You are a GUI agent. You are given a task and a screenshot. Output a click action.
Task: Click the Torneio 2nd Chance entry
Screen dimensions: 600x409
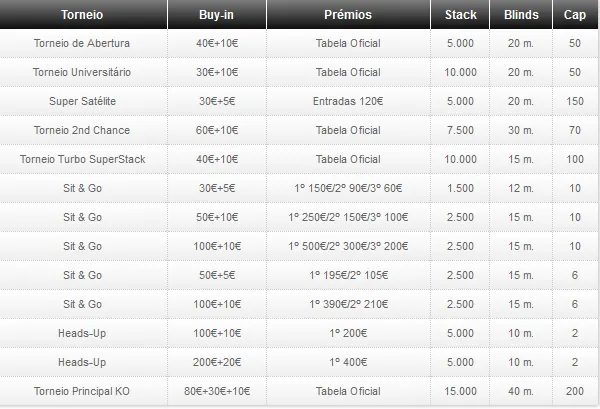point(82,131)
